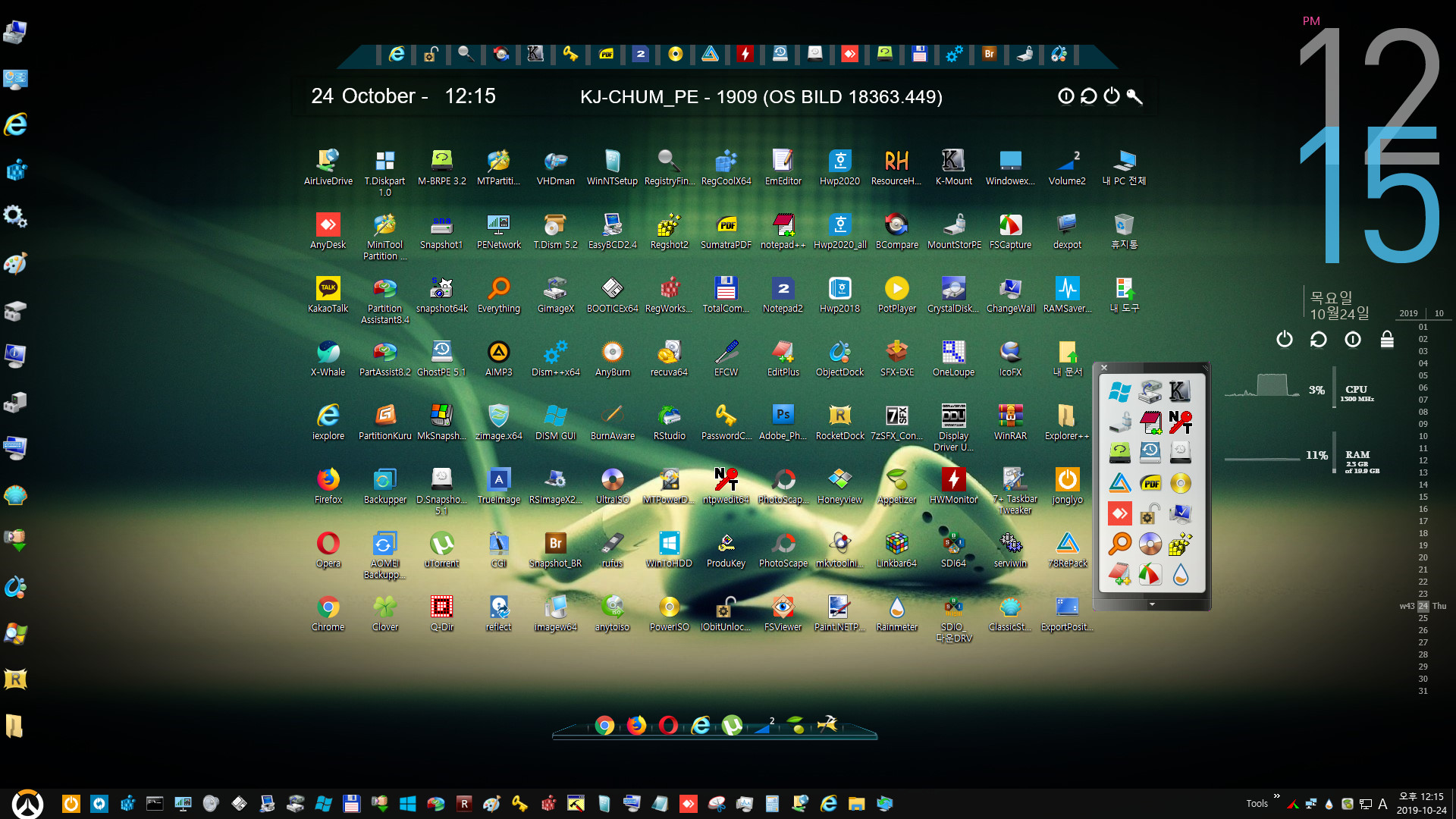Screen dimensions: 1456x819
Task: Open AnyDesk desktop shortcut
Action: tap(328, 231)
